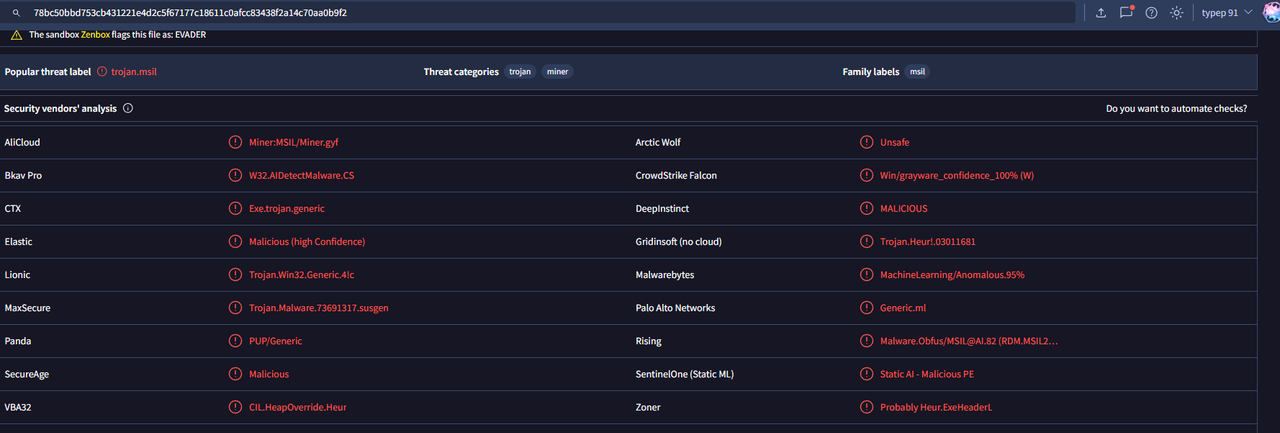Click the msil family label chip
Viewport: 1280px width, 433px height.
pyautogui.click(x=917, y=72)
